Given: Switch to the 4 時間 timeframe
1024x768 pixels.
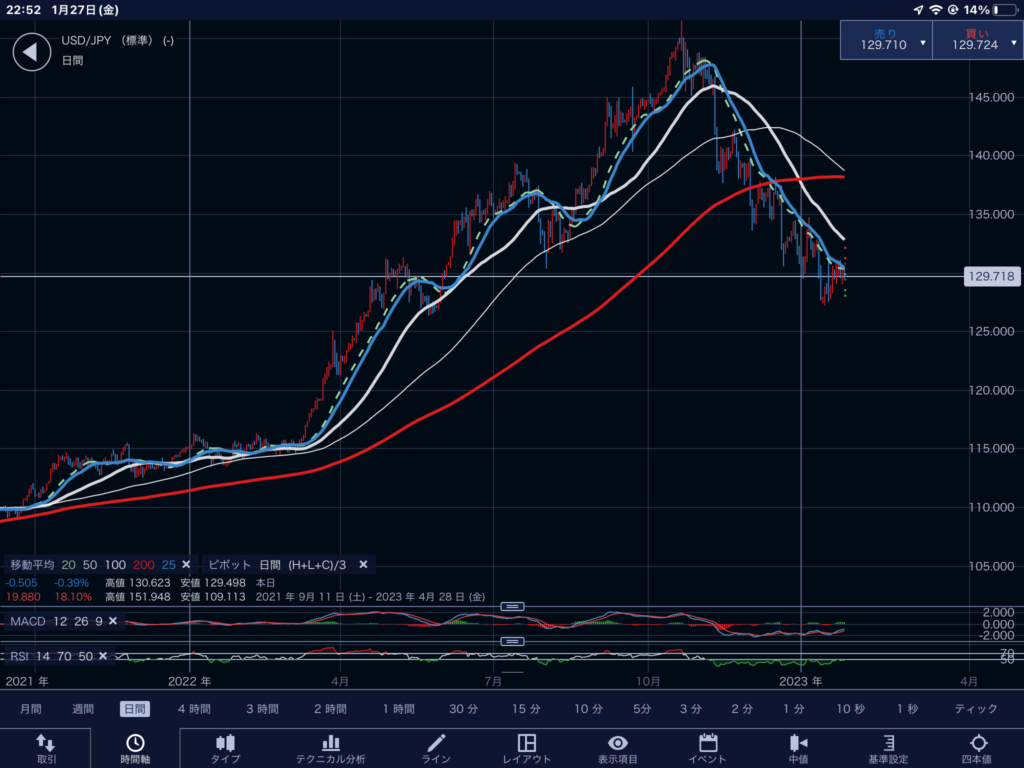Looking at the screenshot, I should (x=194, y=709).
